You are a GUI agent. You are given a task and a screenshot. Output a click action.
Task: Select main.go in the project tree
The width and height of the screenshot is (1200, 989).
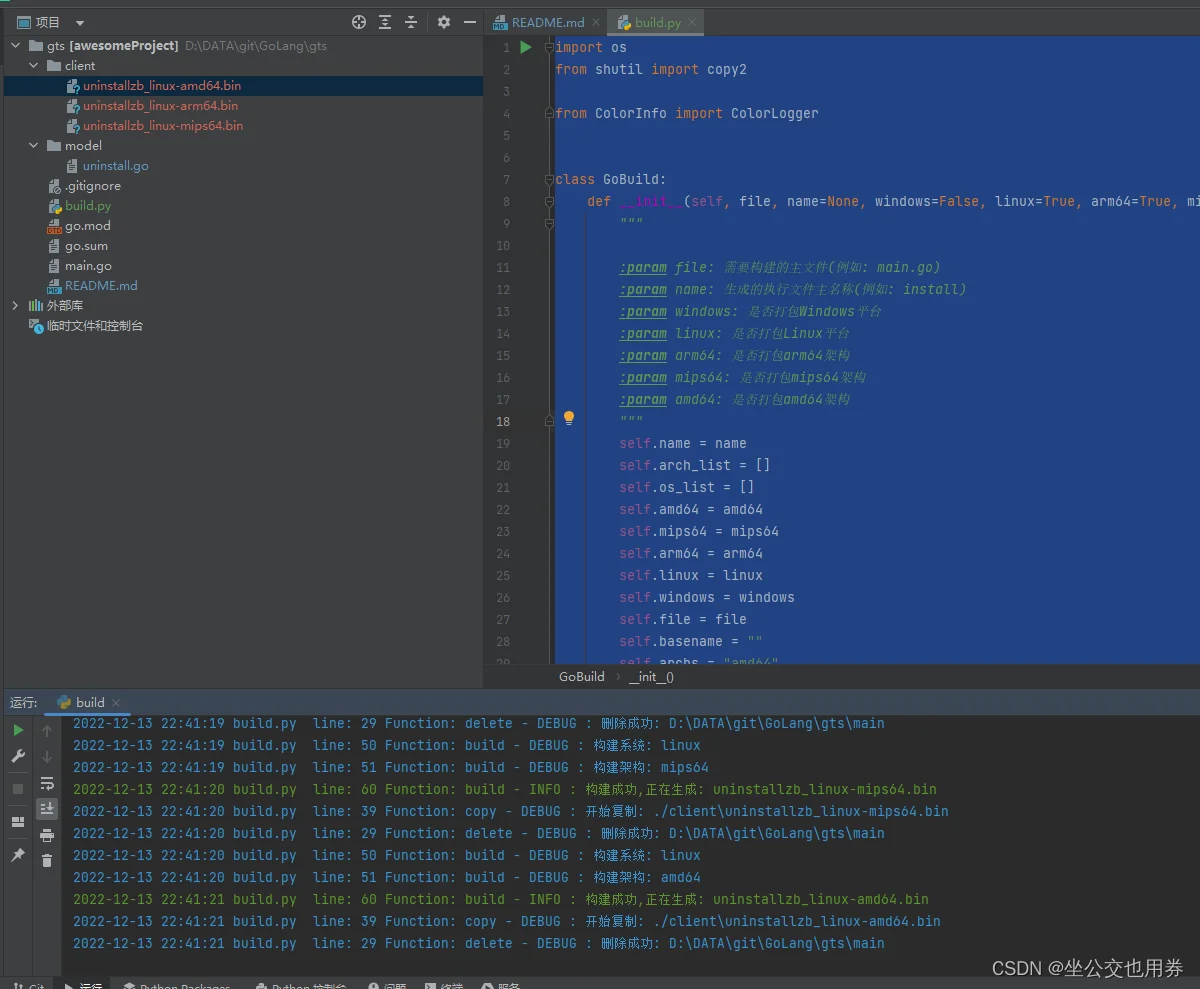click(x=88, y=266)
